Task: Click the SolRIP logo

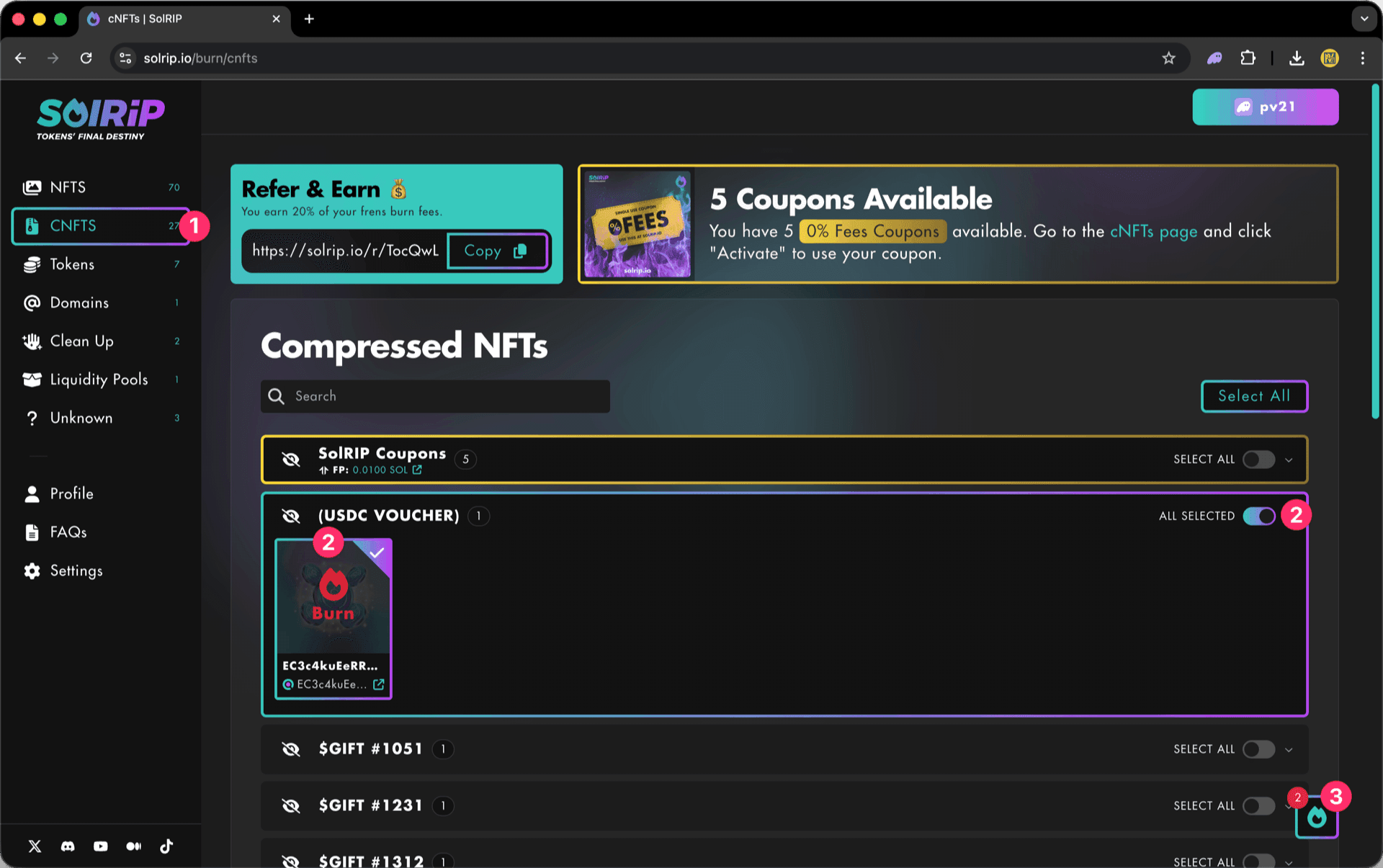Action: [x=101, y=118]
